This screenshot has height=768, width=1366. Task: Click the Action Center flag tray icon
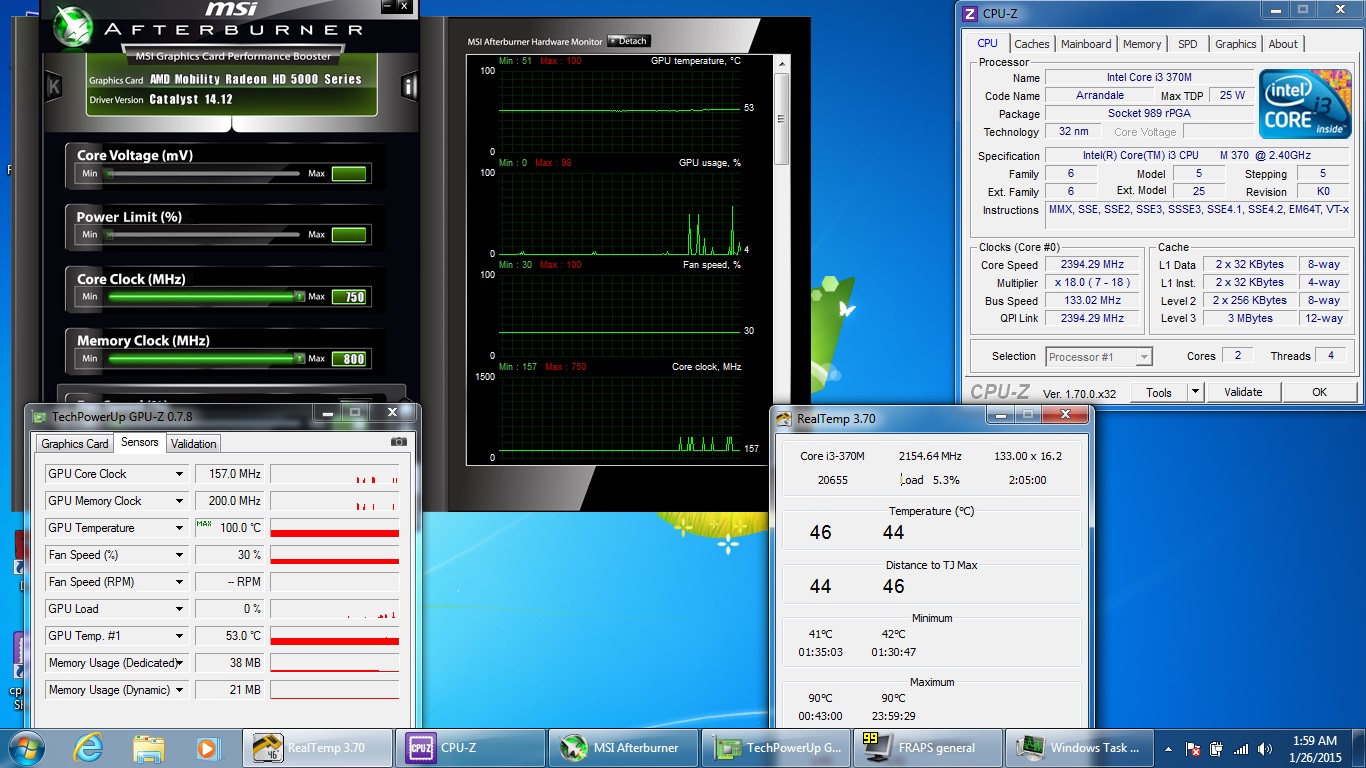click(x=1193, y=749)
